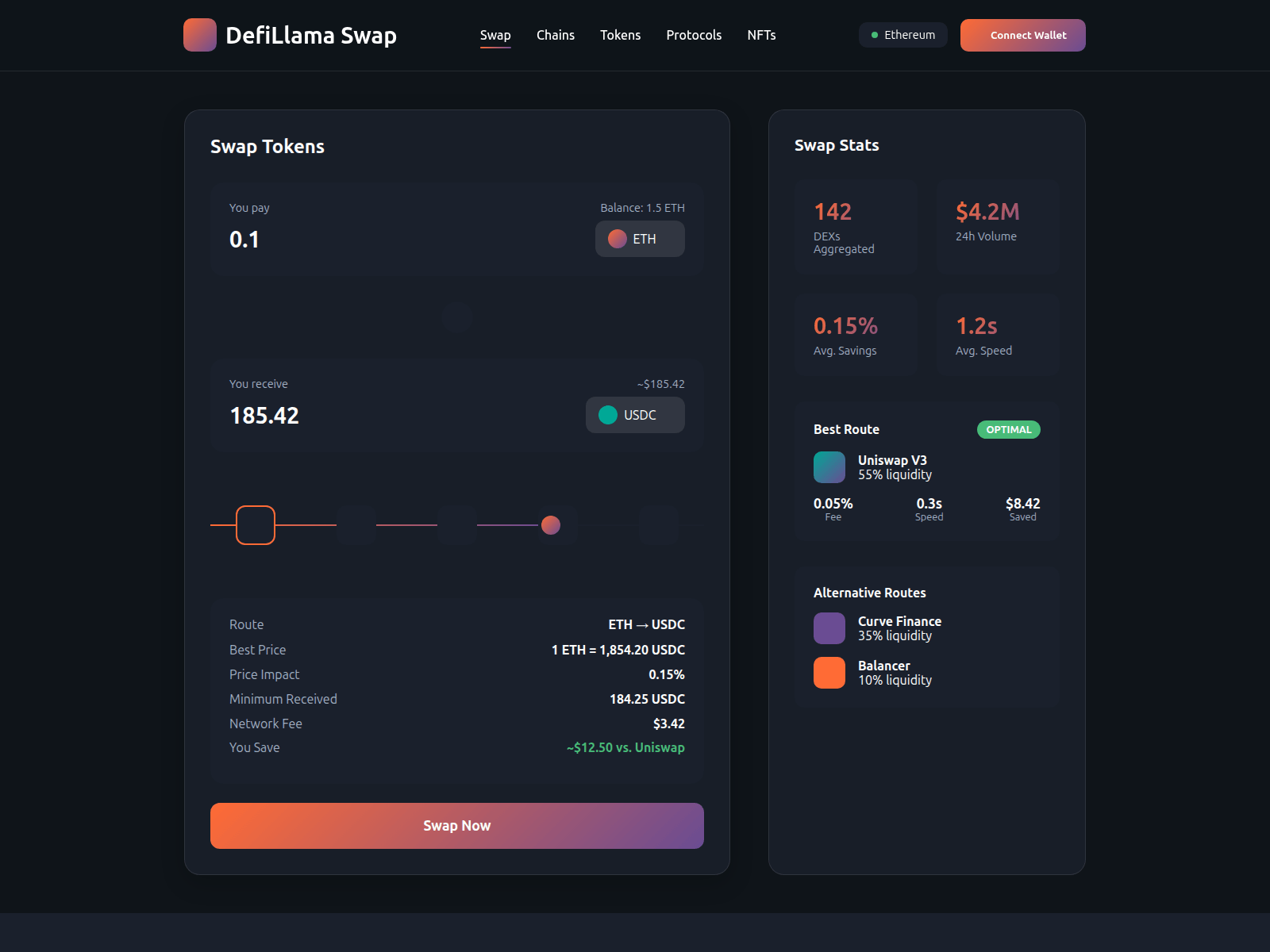Select the Balancer alternative route
Viewport: 1270px width, 952px height.
coord(926,673)
